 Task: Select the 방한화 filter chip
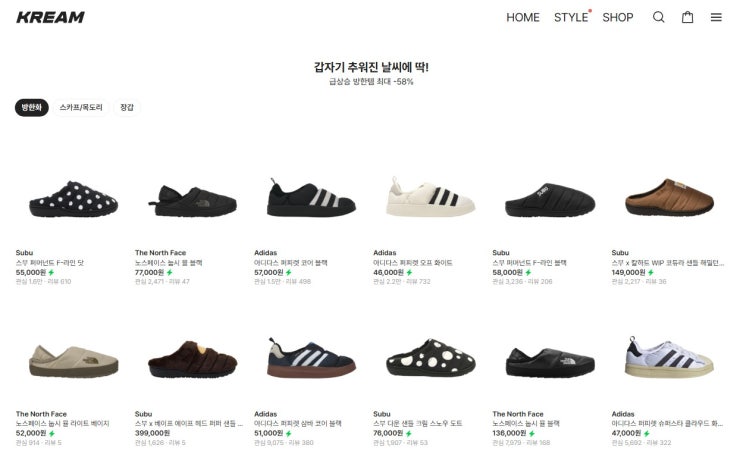(32, 108)
